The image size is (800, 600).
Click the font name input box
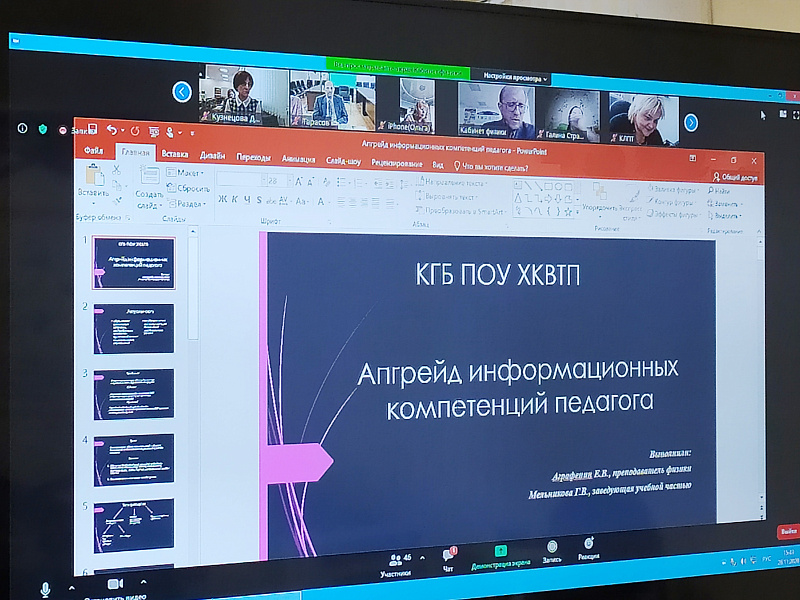pyautogui.click(x=240, y=180)
